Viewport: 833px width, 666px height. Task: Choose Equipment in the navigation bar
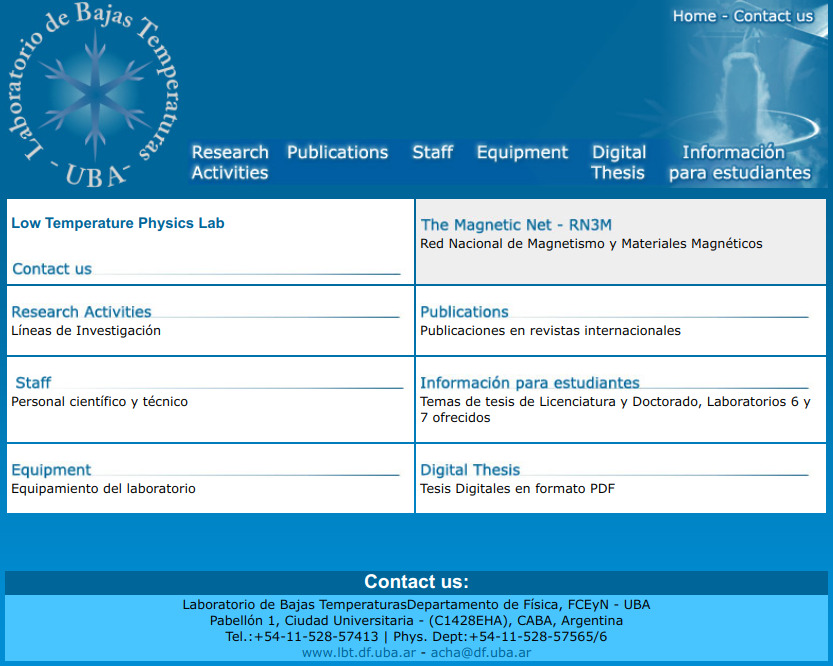coord(522,152)
